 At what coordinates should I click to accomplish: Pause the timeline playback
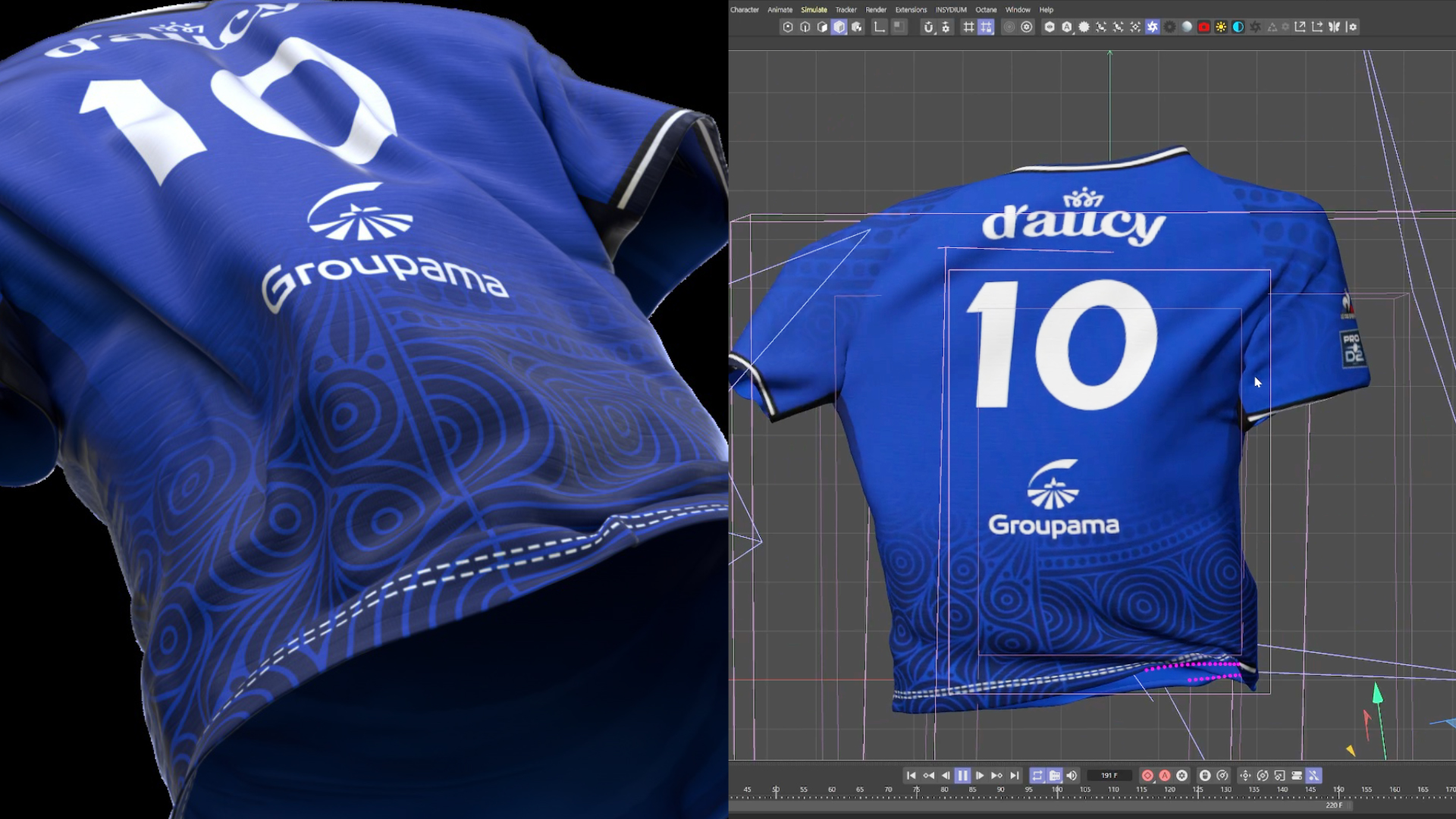pyautogui.click(x=962, y=775)
